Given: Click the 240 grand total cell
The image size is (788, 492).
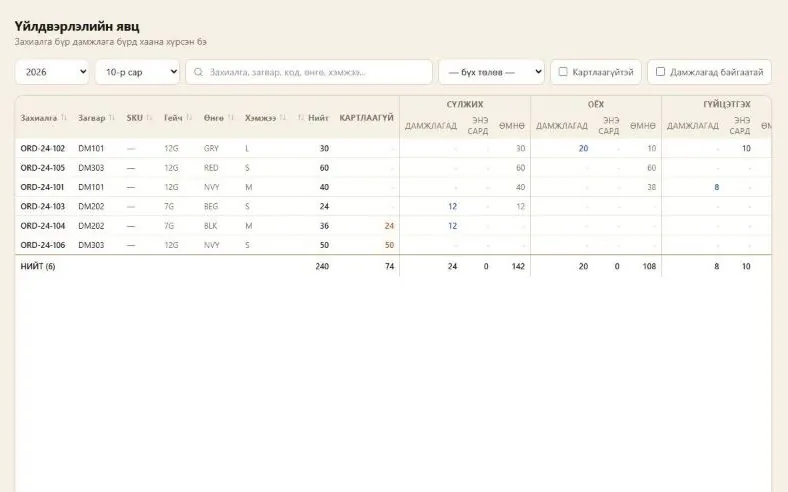Looking at the screenshot, I should click(322, 266).
